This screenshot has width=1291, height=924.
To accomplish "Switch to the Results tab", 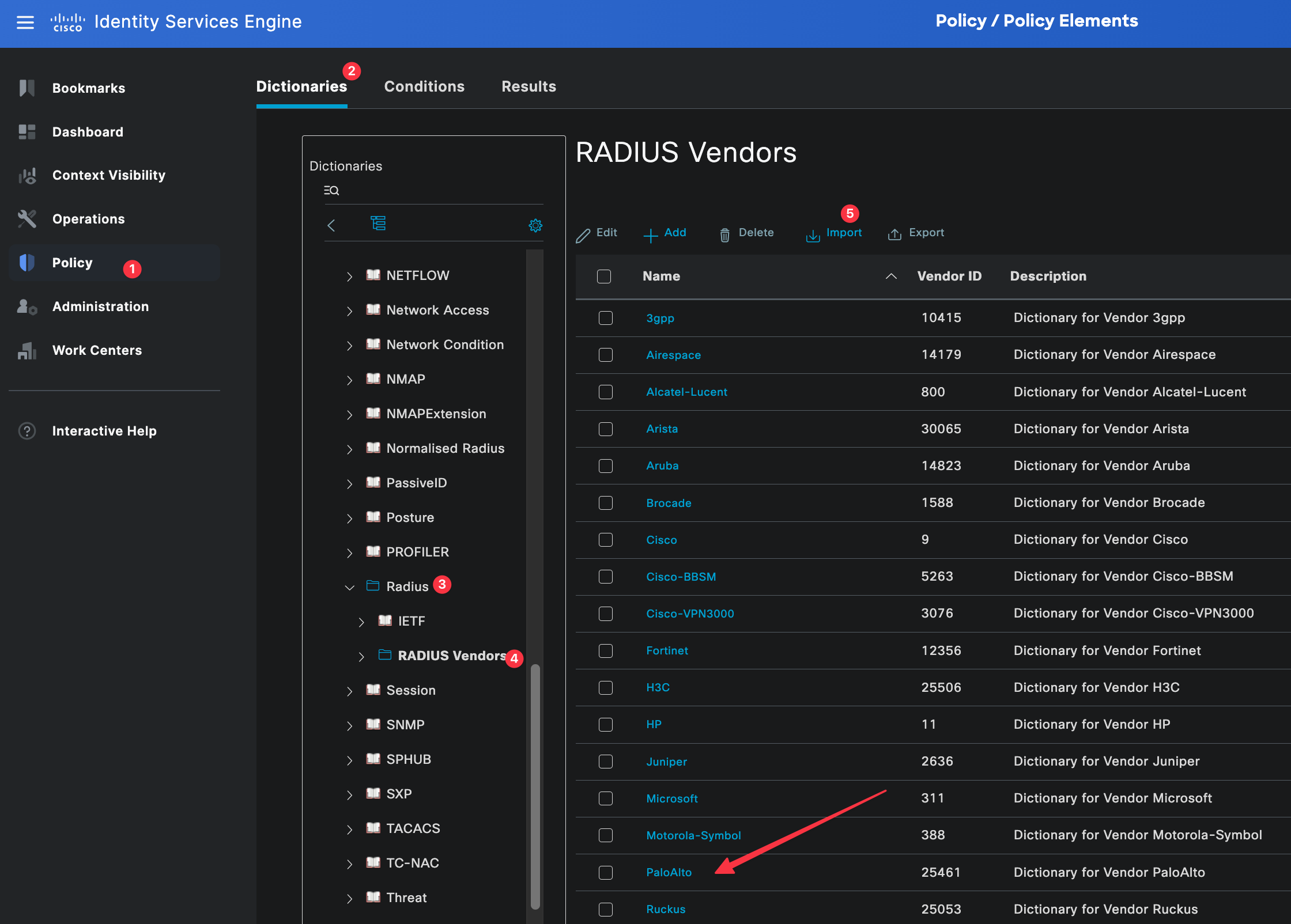I will coord(529,86).
